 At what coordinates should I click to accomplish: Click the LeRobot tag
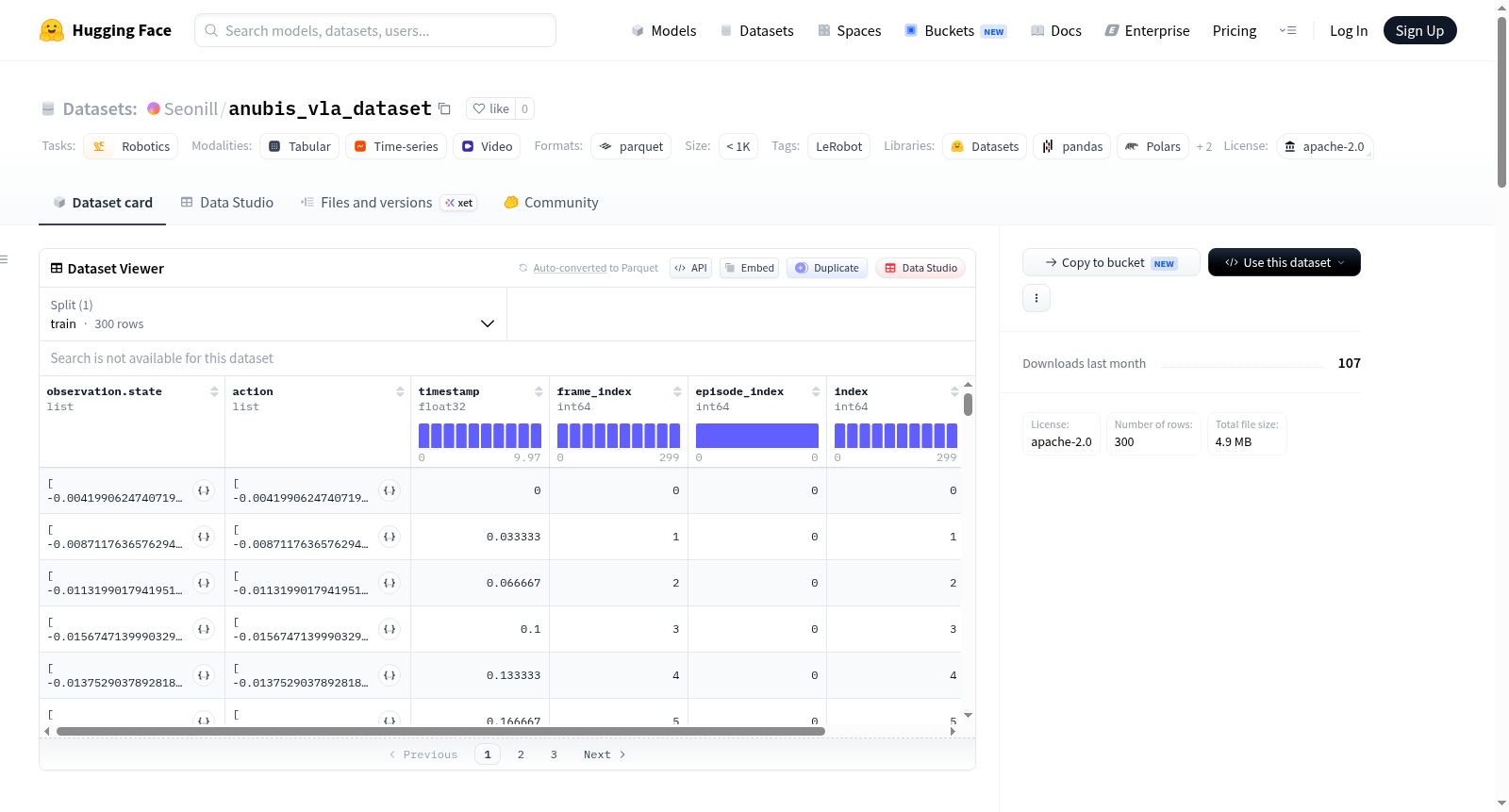tap(838, 146)
